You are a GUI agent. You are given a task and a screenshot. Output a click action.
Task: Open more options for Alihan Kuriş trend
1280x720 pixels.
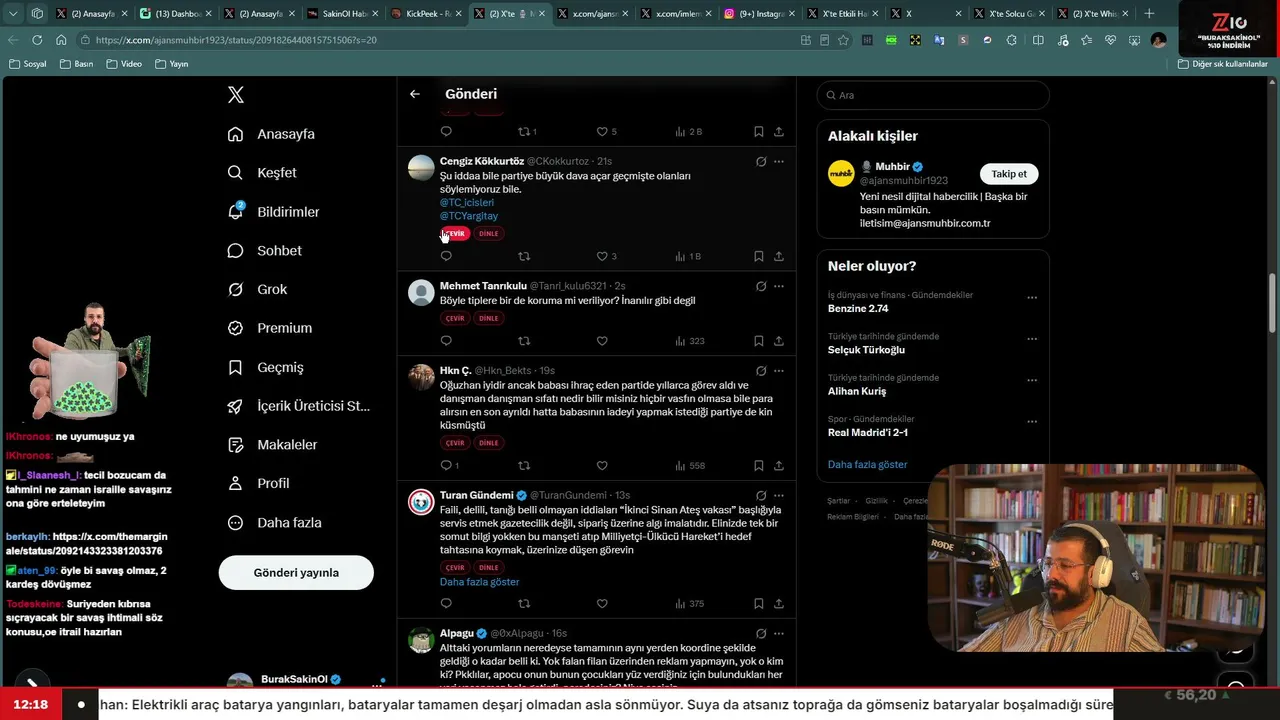(1032, 381)
